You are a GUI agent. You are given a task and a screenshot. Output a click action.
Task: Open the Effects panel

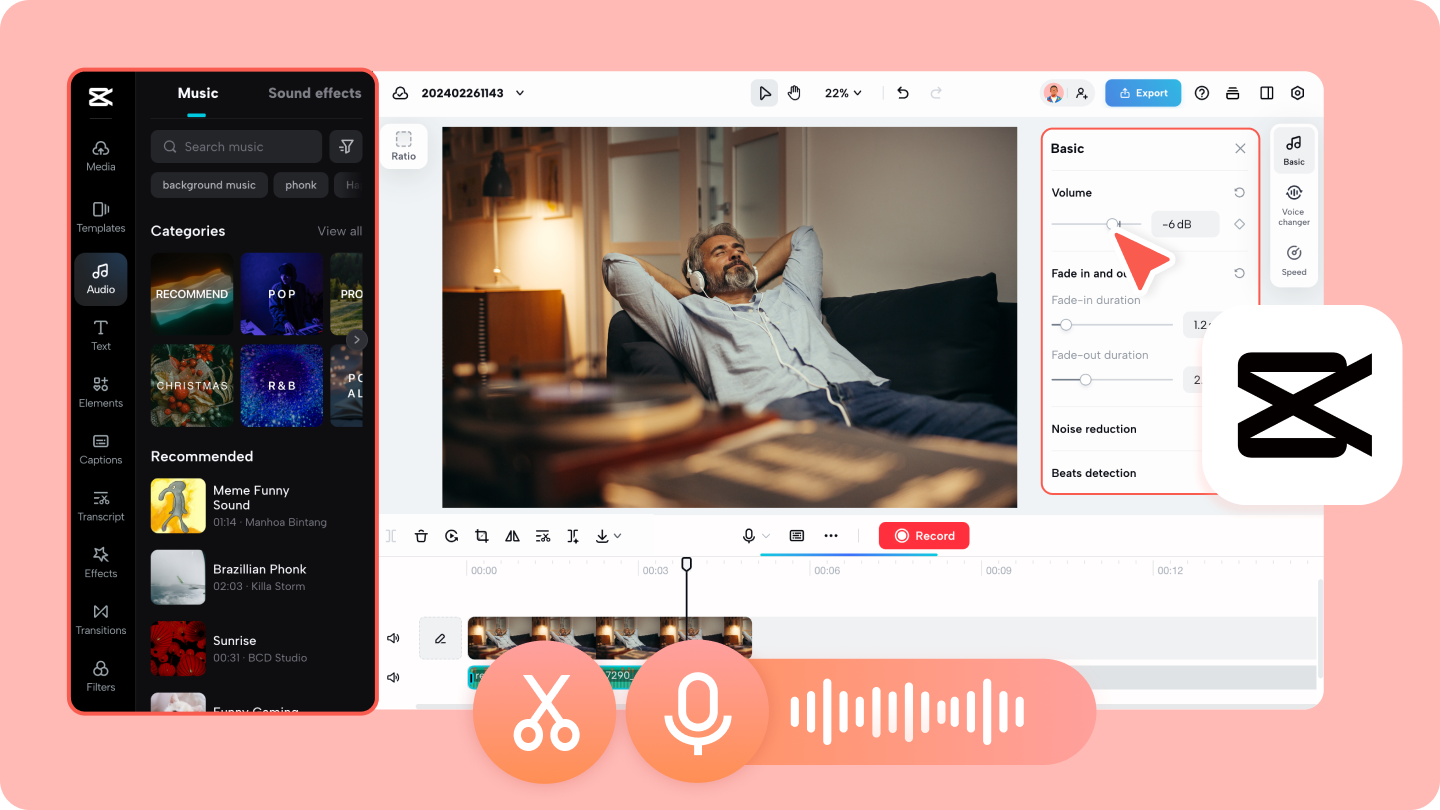pyautogui.click(x=101, y=562)
